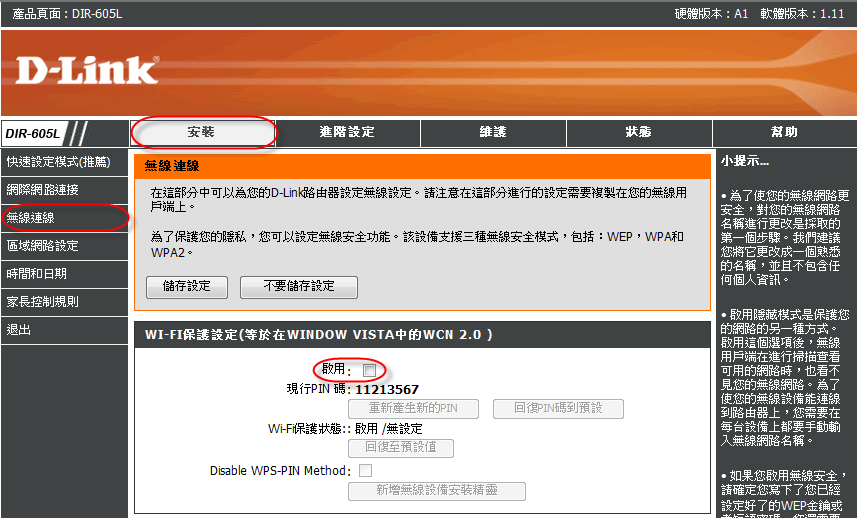Viewport: 857px width, 518px height.
Task: Open the 幫助 help tab
Action: [x=784, y=133]
